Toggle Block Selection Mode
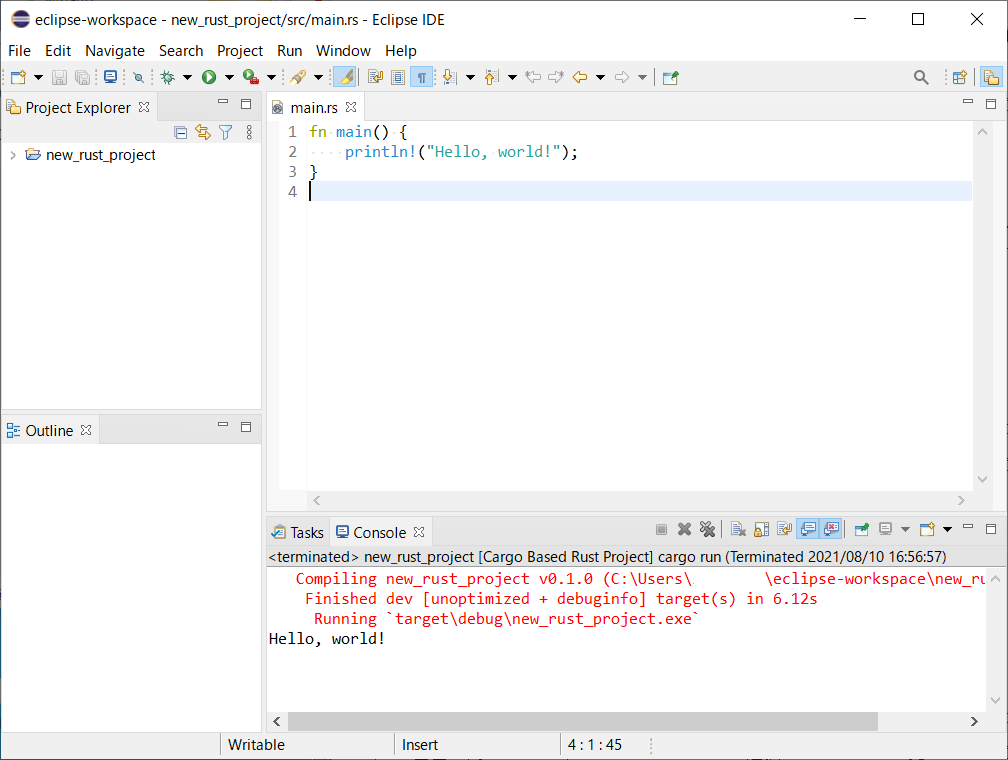Screen dimensions: 1008x760 pos(398,77)
